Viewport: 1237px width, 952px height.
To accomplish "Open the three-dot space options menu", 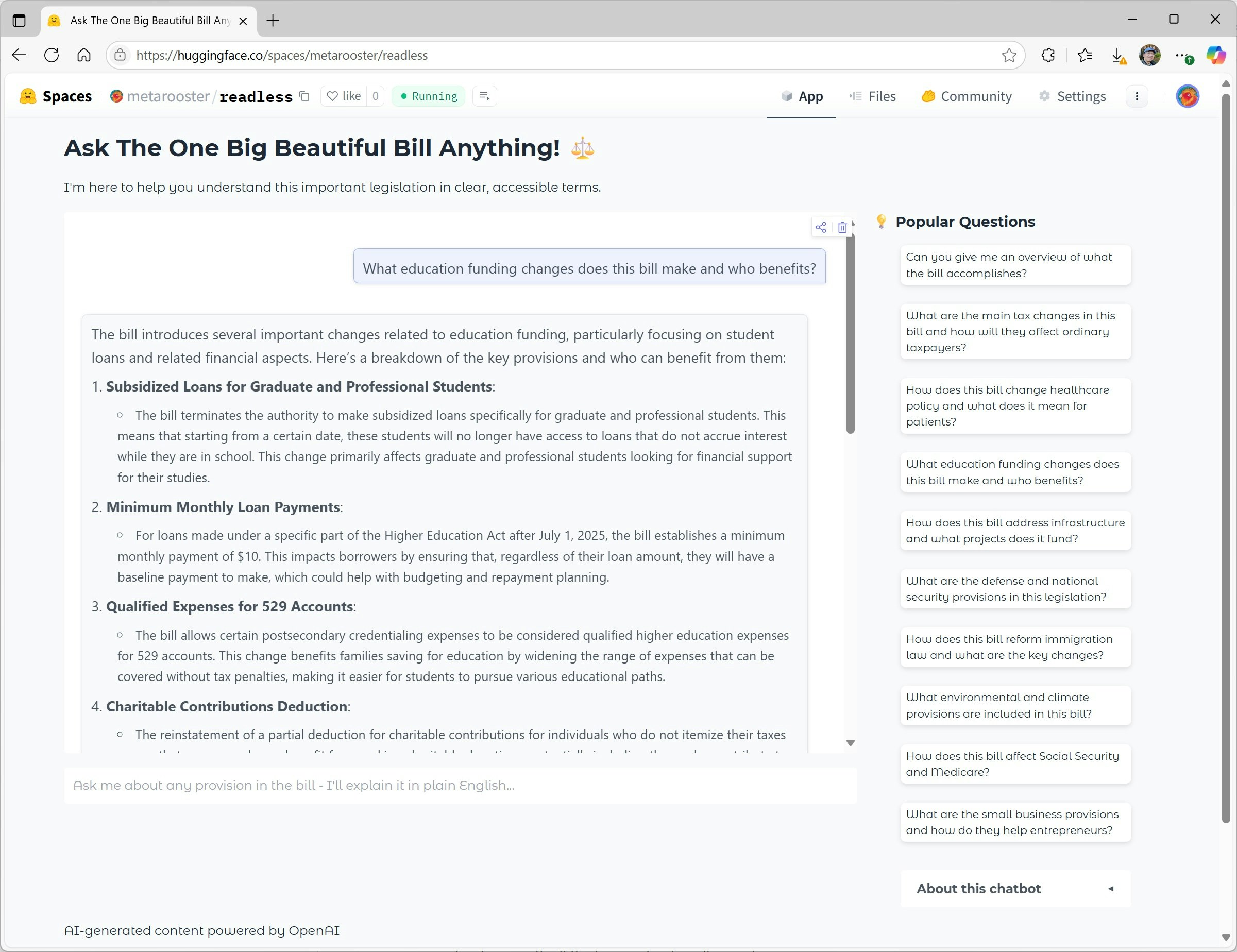I will click(1137, 96).
